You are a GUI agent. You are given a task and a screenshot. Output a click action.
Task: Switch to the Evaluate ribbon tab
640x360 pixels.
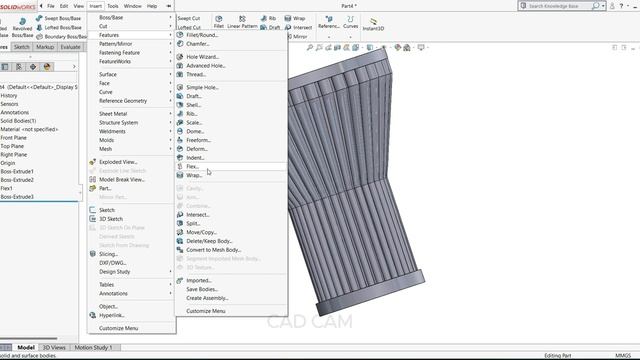pyautogui.click(x=70, y=47)
